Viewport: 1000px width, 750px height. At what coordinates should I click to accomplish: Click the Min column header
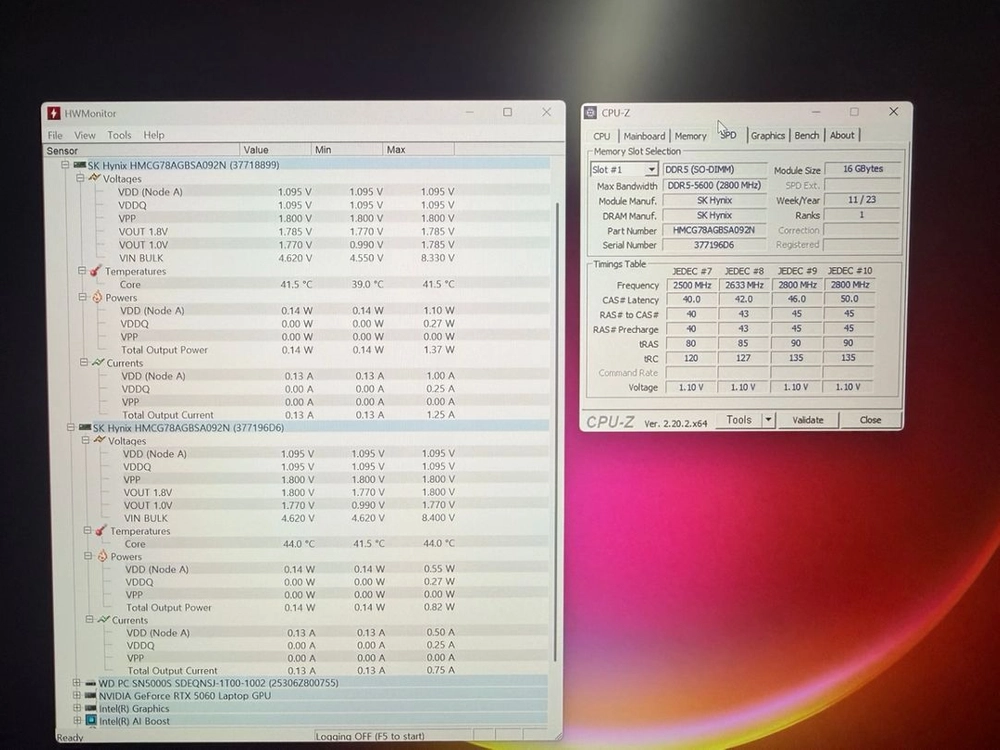pyautogui.click(x=347, y=149)
